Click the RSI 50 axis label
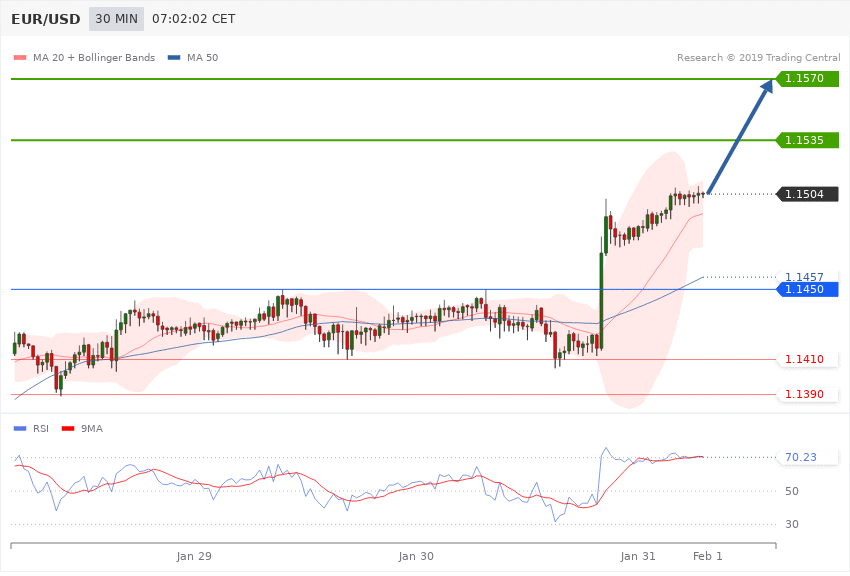This screenshot has height=576, width=850. (x=791, y=491)
